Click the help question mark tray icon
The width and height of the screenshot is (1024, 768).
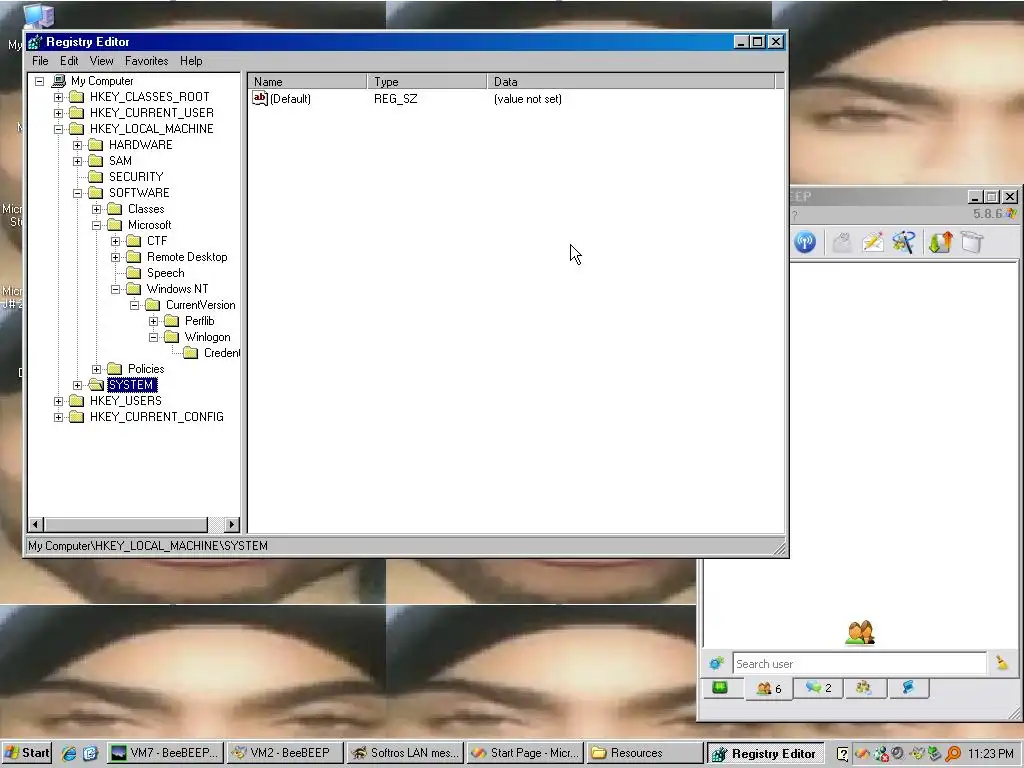(x=842, y=754)
